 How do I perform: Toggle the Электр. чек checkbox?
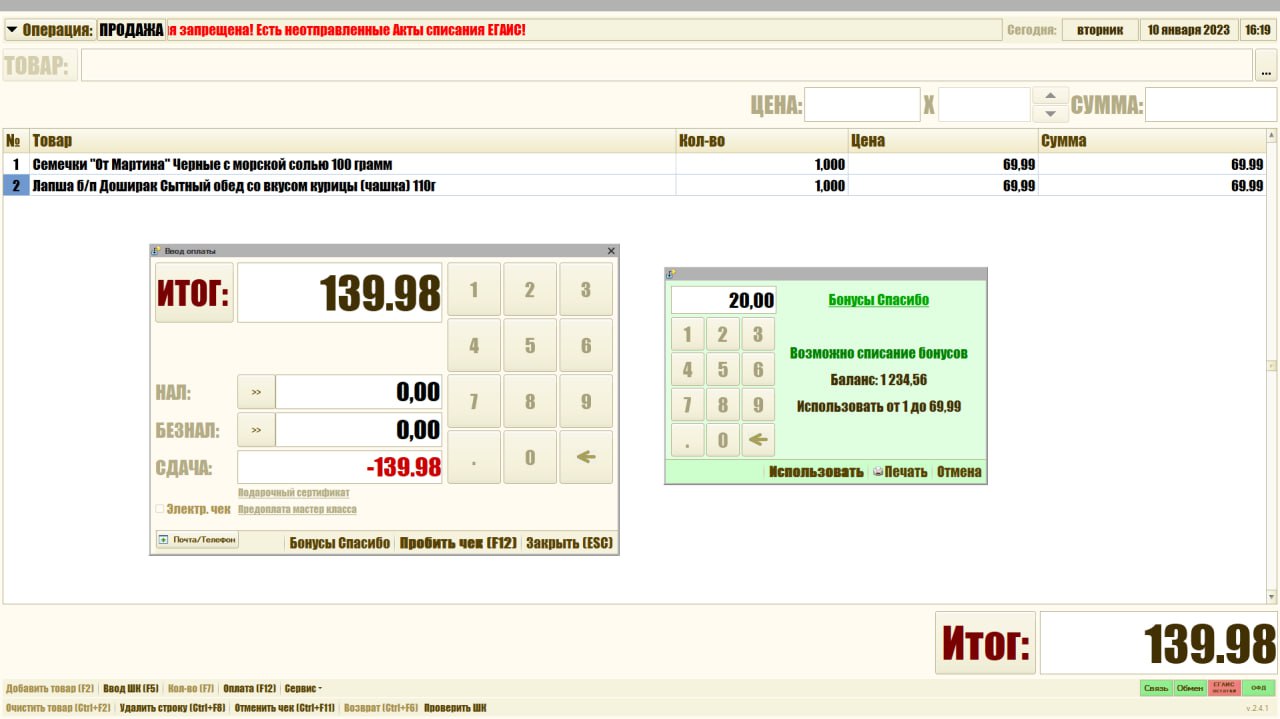coord(160,509)
